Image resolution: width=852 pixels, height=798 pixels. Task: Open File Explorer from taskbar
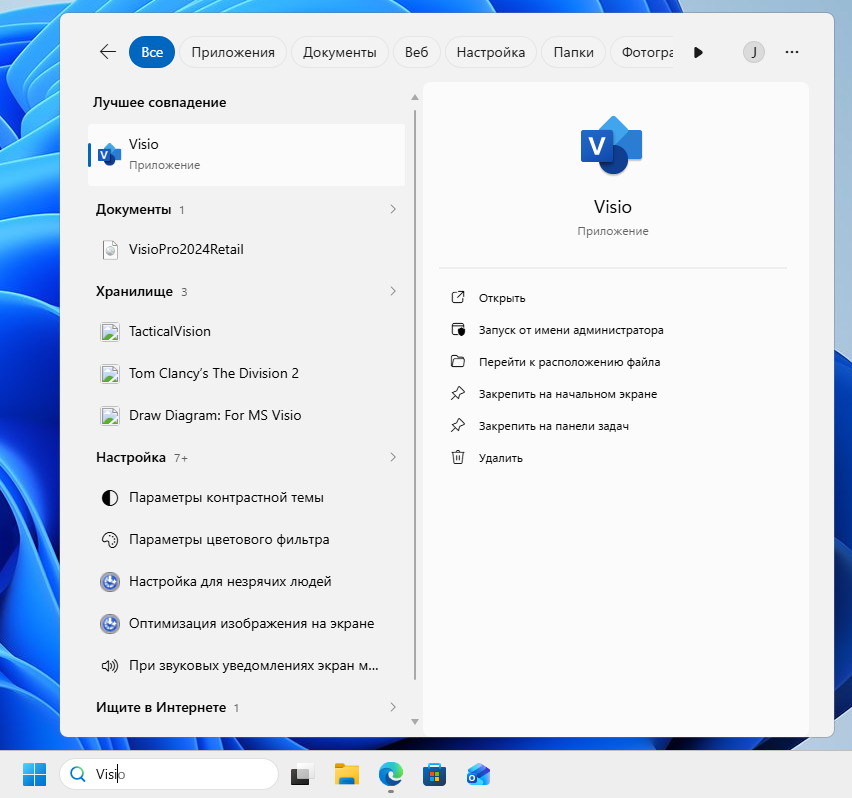[347, 774]
